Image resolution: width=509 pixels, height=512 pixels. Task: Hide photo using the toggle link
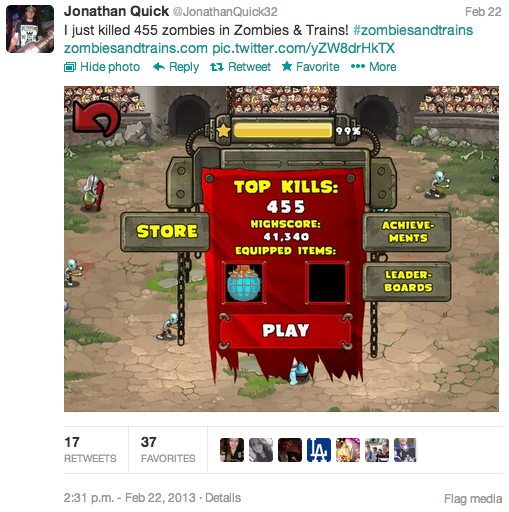tap(102, 67)
